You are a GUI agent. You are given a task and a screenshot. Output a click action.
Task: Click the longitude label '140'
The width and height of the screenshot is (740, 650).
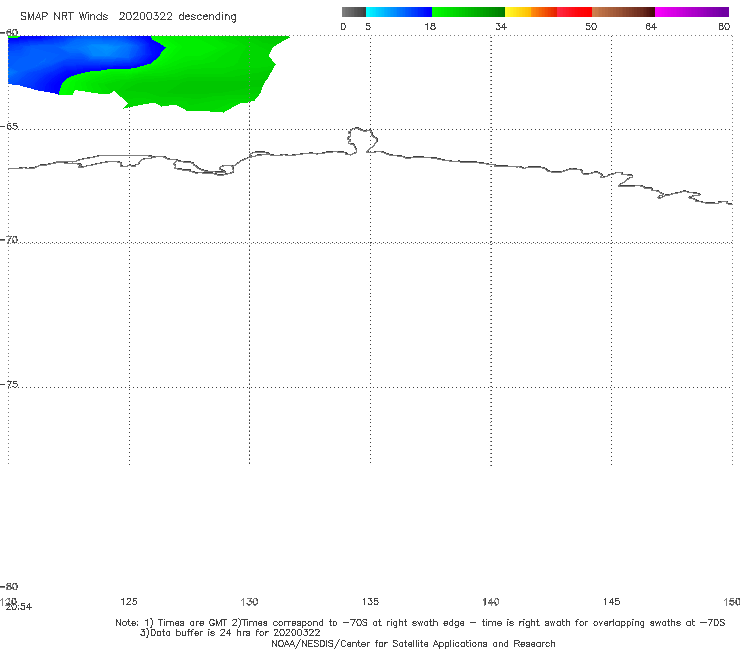[491, 602]
